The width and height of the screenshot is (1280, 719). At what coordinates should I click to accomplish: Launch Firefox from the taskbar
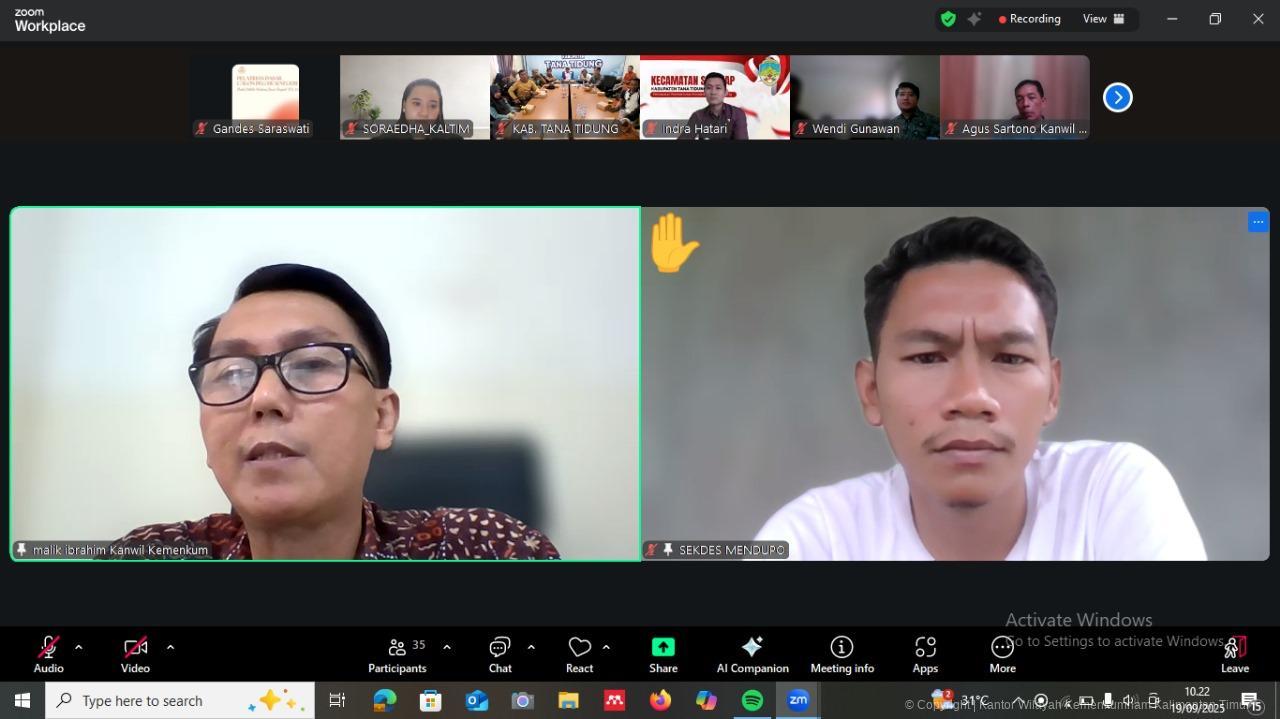(661, 700)
